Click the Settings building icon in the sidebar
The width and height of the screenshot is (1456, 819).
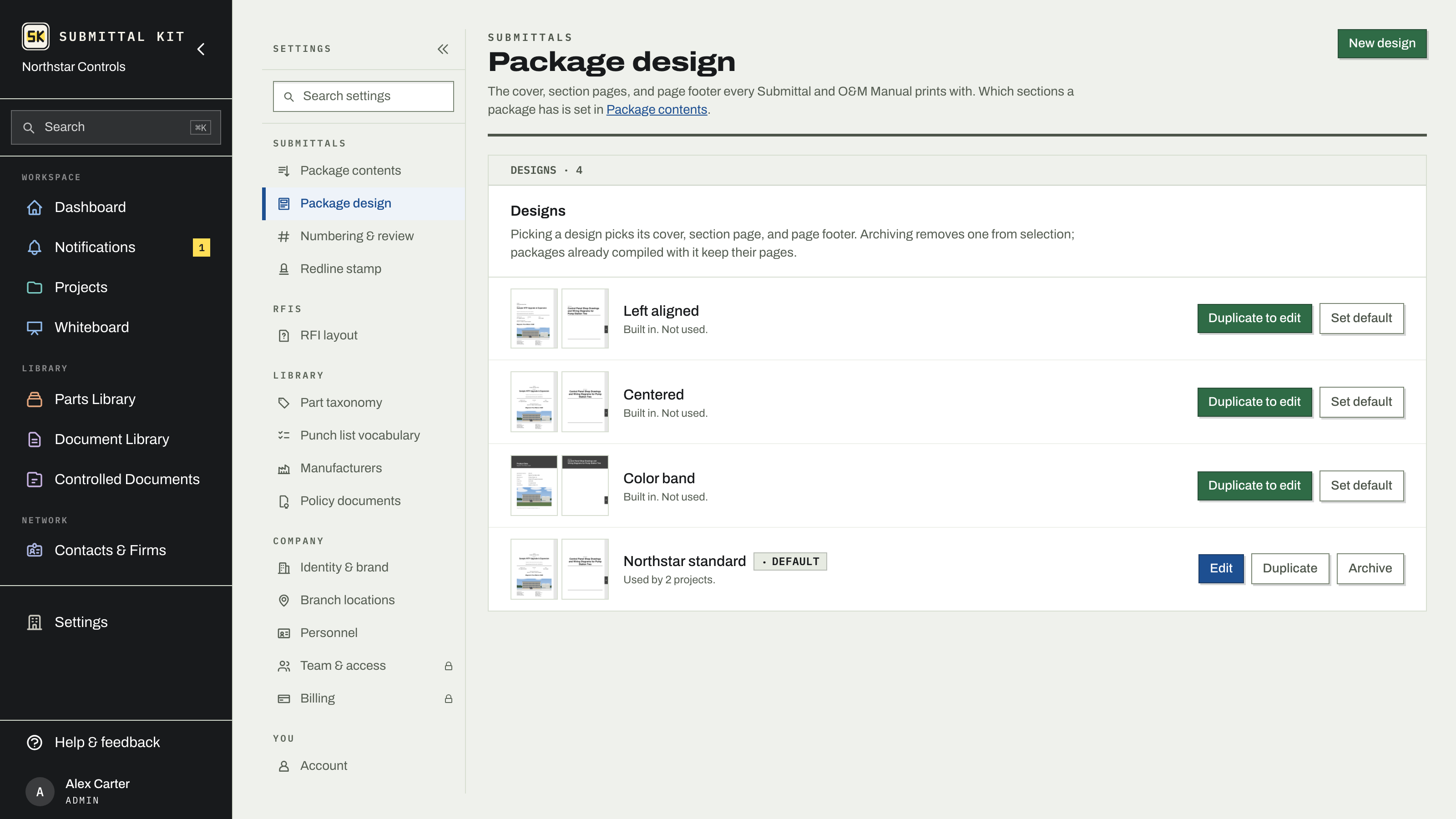(x=35, y=622)
